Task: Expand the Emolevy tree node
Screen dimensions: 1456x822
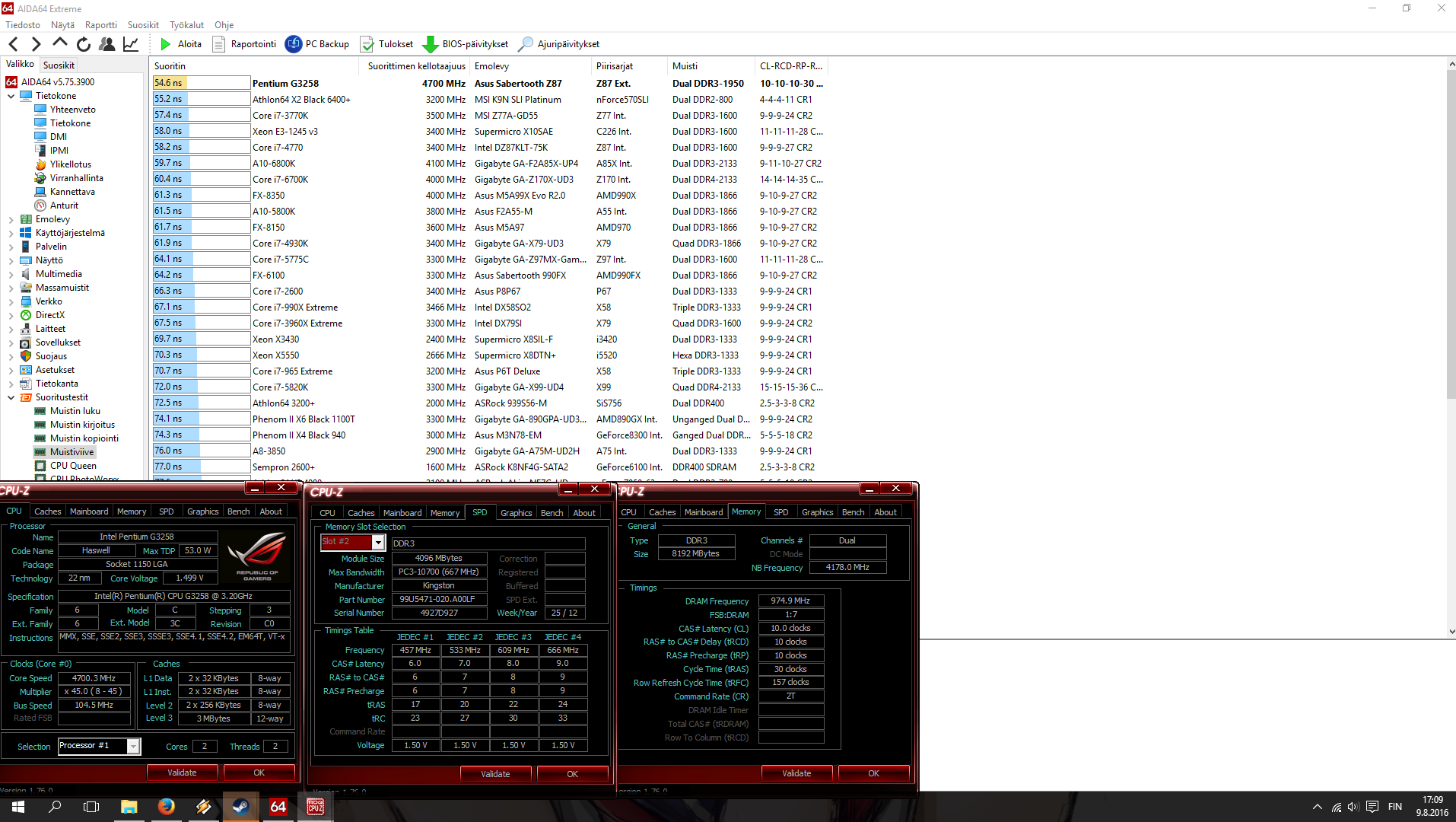Action: click(x=11, y=219)
